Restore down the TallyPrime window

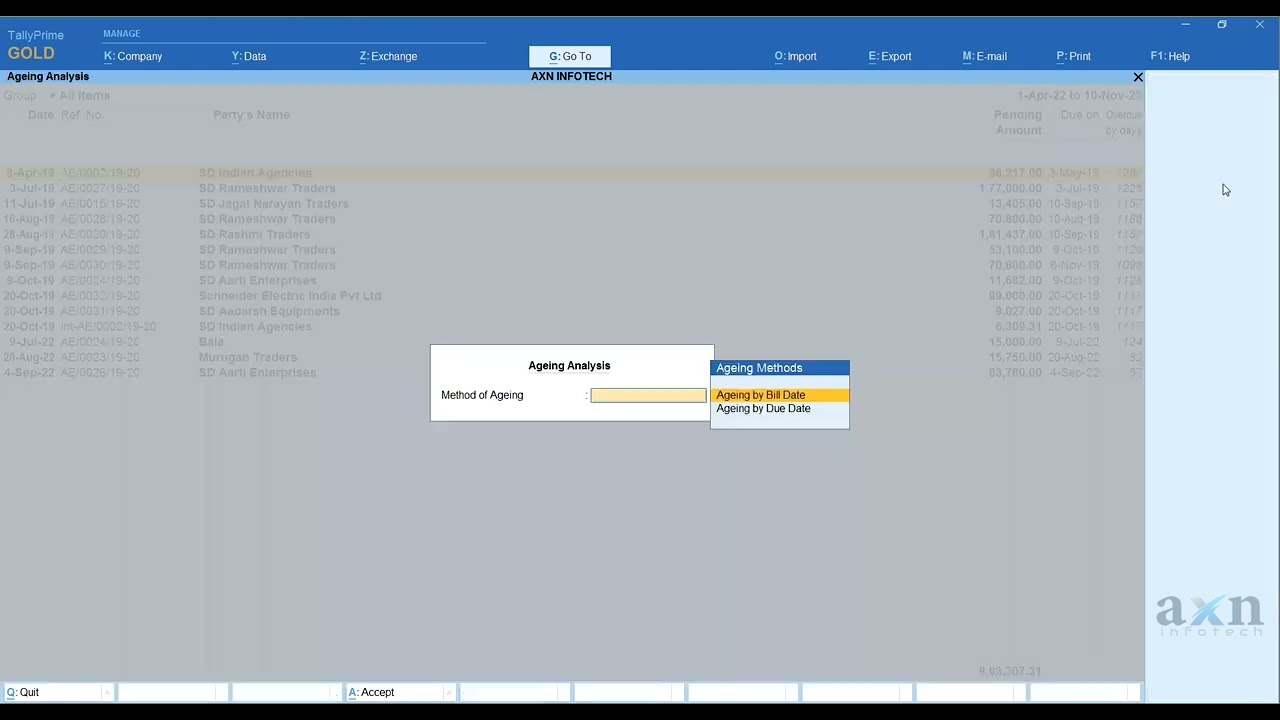coord(1222,24)
